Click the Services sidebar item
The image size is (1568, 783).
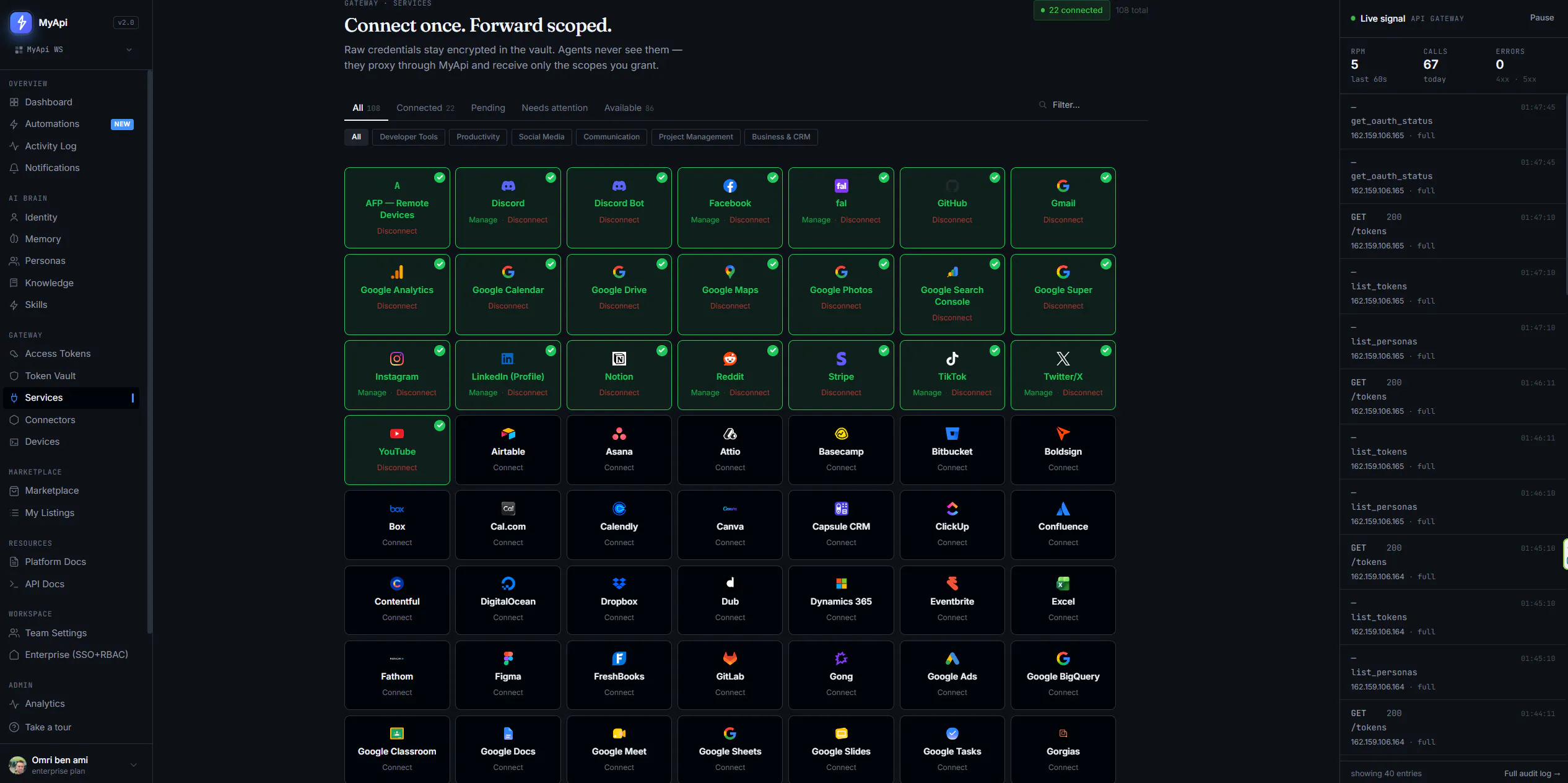[x=71, y=398]
